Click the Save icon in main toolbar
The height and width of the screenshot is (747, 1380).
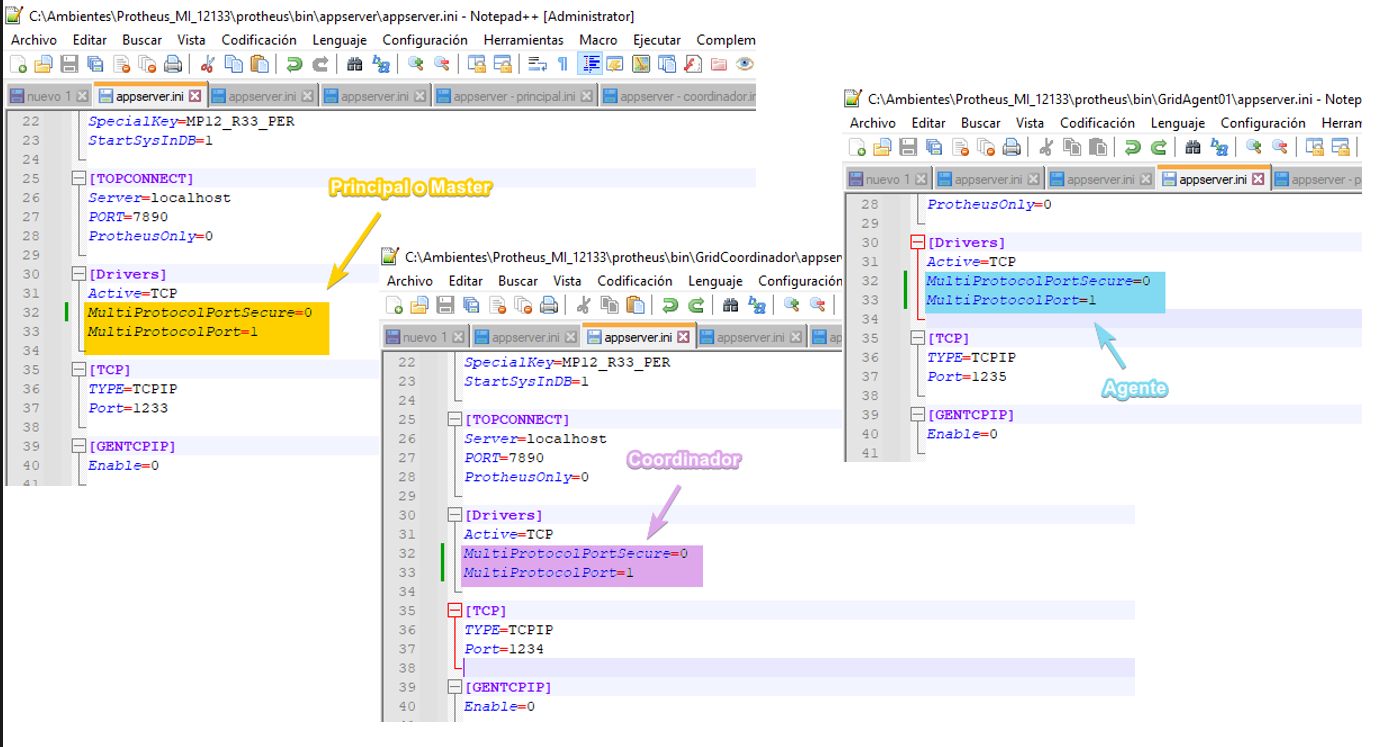click(69, 64)
